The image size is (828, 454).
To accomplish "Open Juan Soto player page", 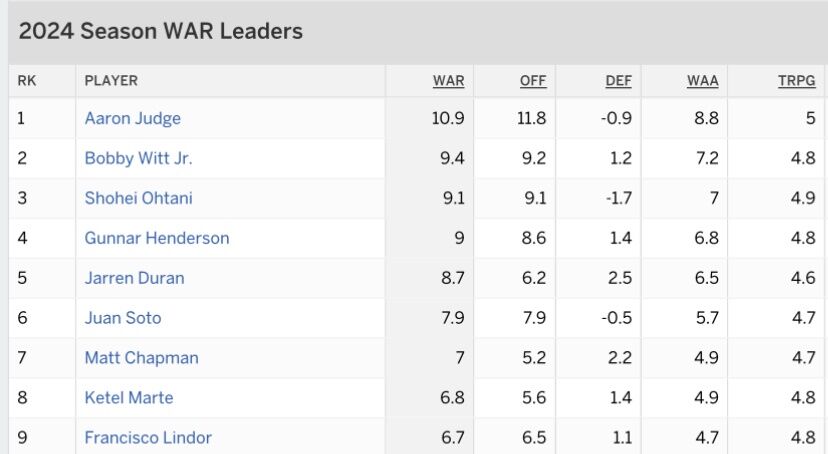I will (123, 318).
